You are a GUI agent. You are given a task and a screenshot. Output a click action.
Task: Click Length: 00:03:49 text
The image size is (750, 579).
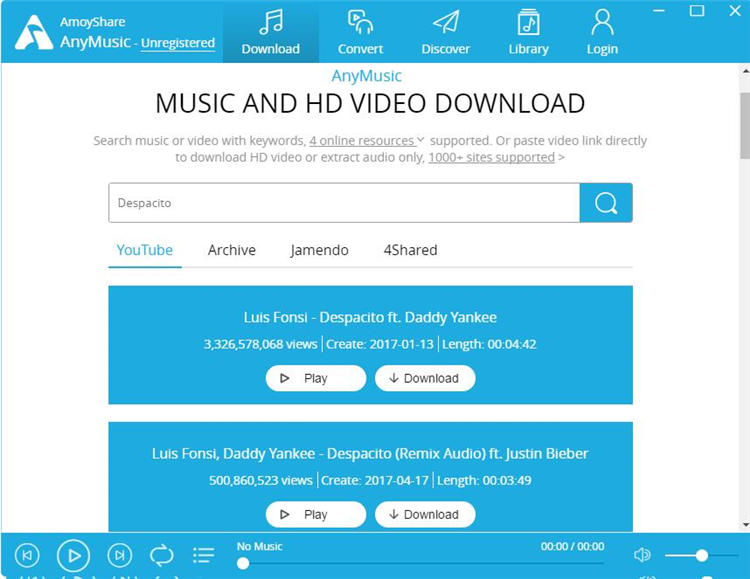point(484,480)
